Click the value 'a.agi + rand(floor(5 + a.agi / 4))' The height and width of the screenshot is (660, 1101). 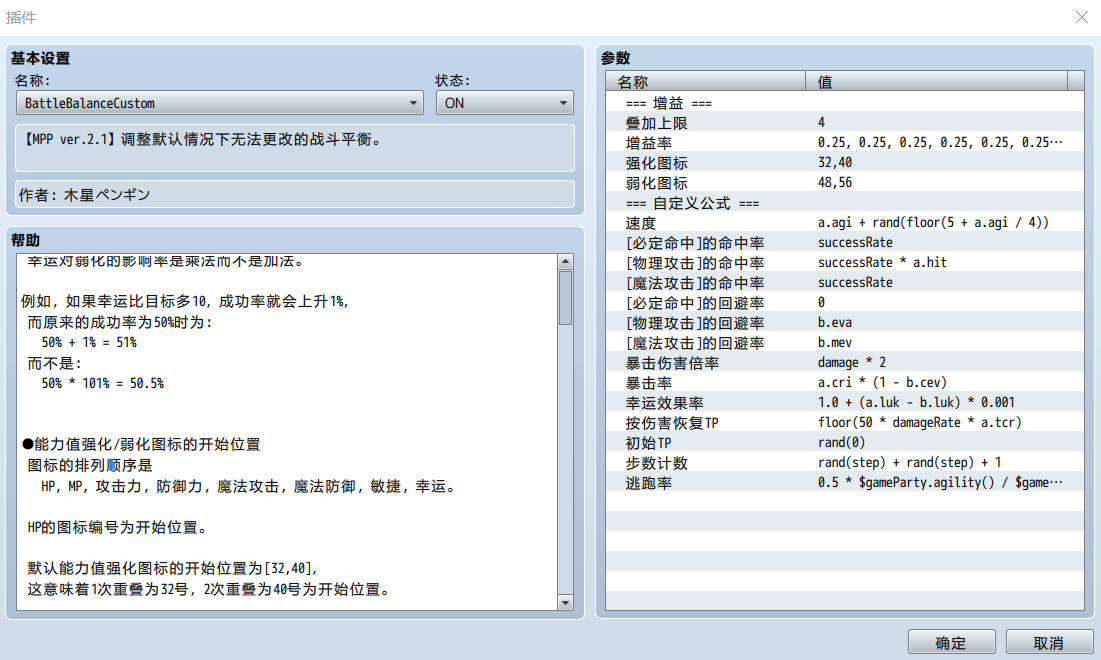(x=933, y=223)
